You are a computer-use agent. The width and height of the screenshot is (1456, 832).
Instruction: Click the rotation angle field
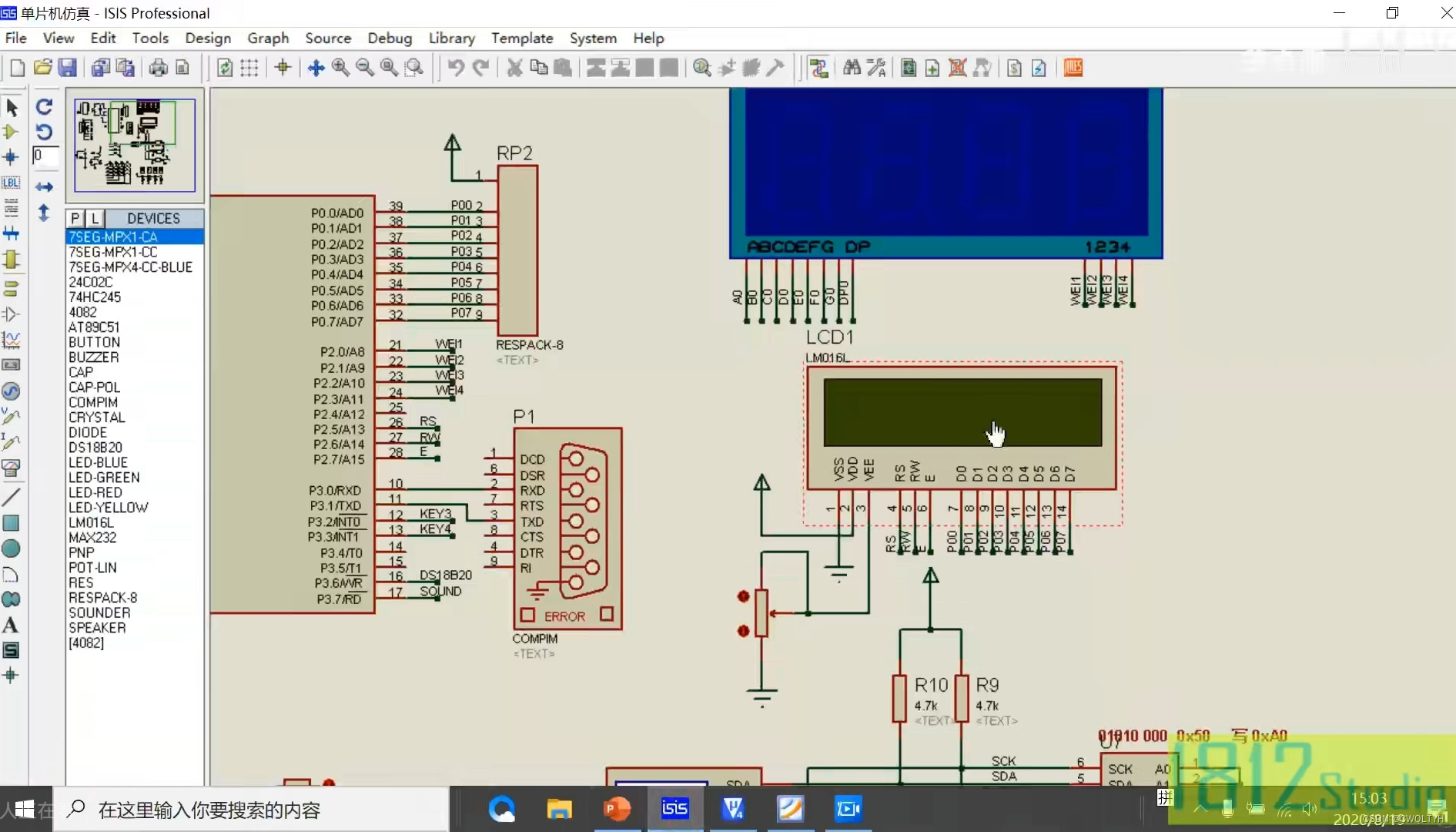pos(45,156)
